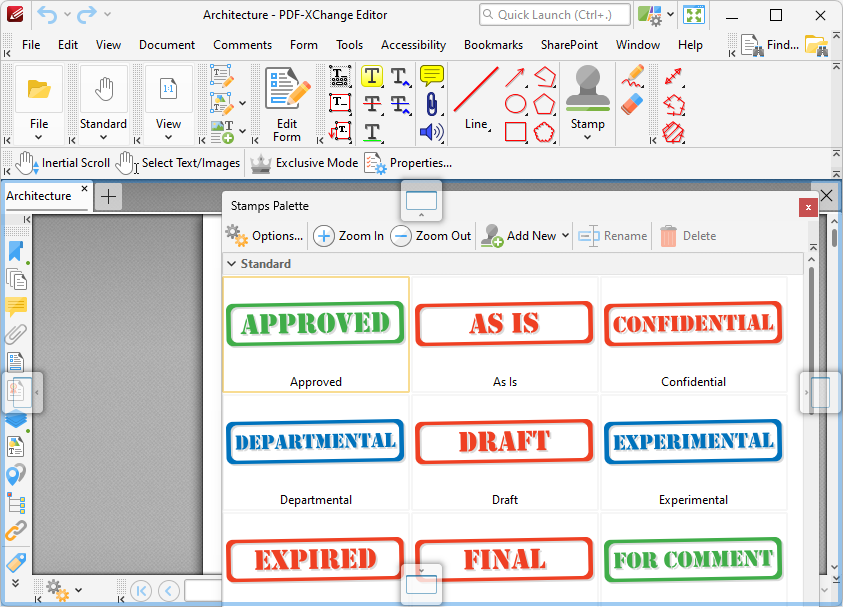This screenshot has width=843, height=607.
Task: Click the Edit Form toolbar icon
Action: 283,95
